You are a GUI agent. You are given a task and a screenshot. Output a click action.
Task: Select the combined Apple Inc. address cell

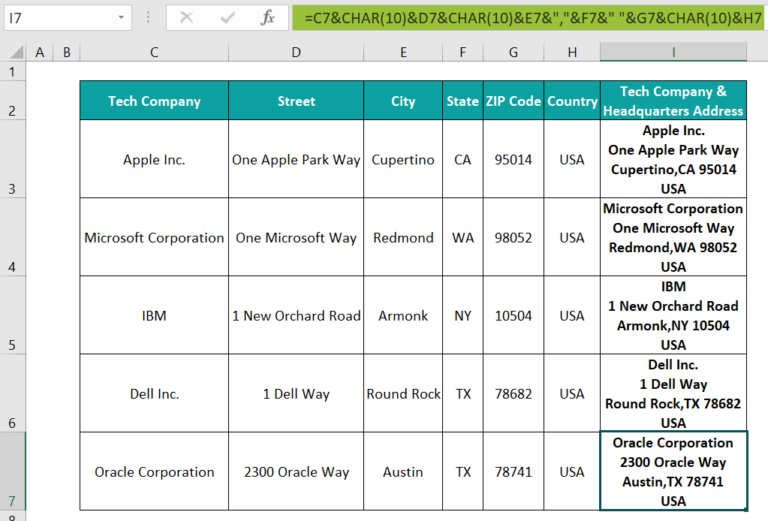673,159
